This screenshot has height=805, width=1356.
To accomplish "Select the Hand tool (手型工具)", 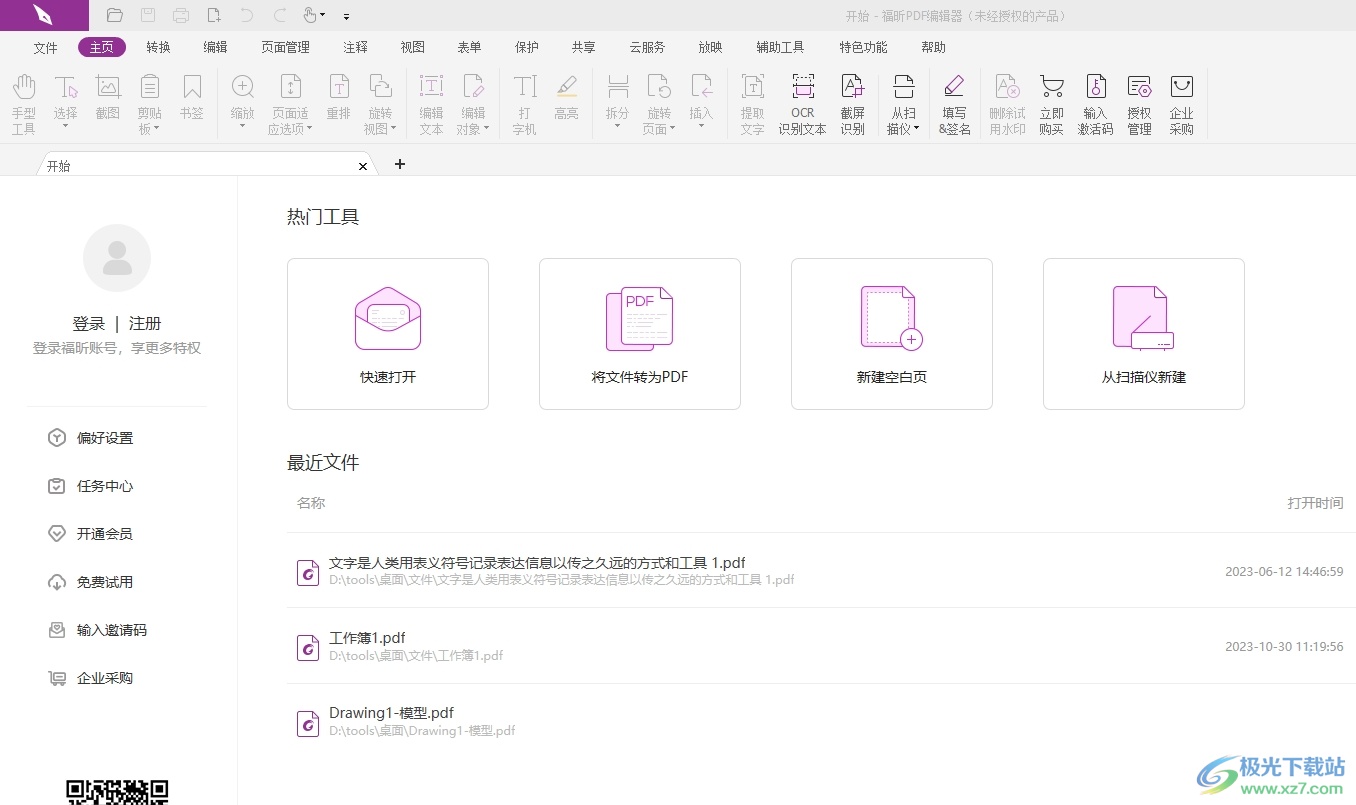I will (24, 104).
